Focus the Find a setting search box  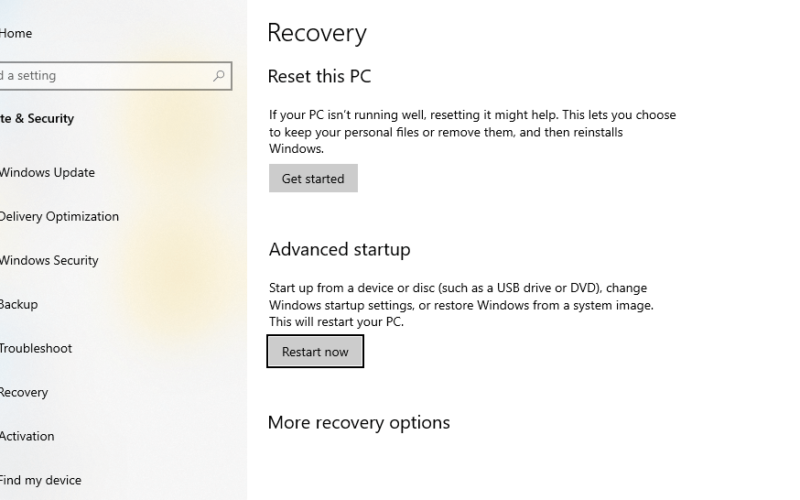pyautogui.click(x=115, y=76)
